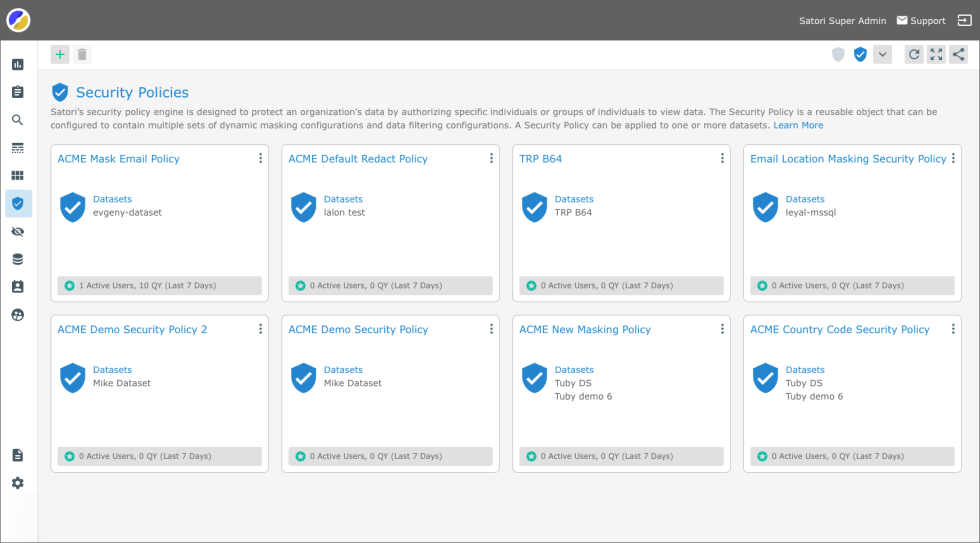Open options menu for Email Location Masking card
Viewport: 980px width, 543px height.
(x=953, y=159)
